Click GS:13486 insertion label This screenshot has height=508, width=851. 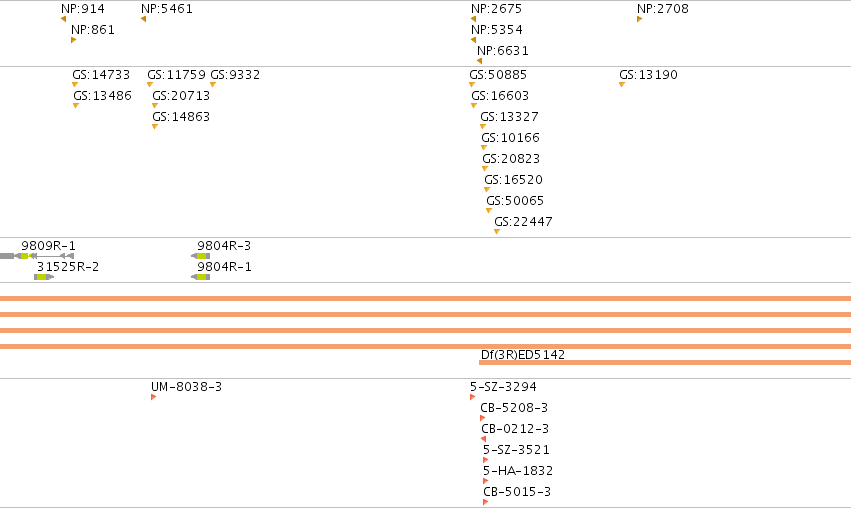[103, 96]
